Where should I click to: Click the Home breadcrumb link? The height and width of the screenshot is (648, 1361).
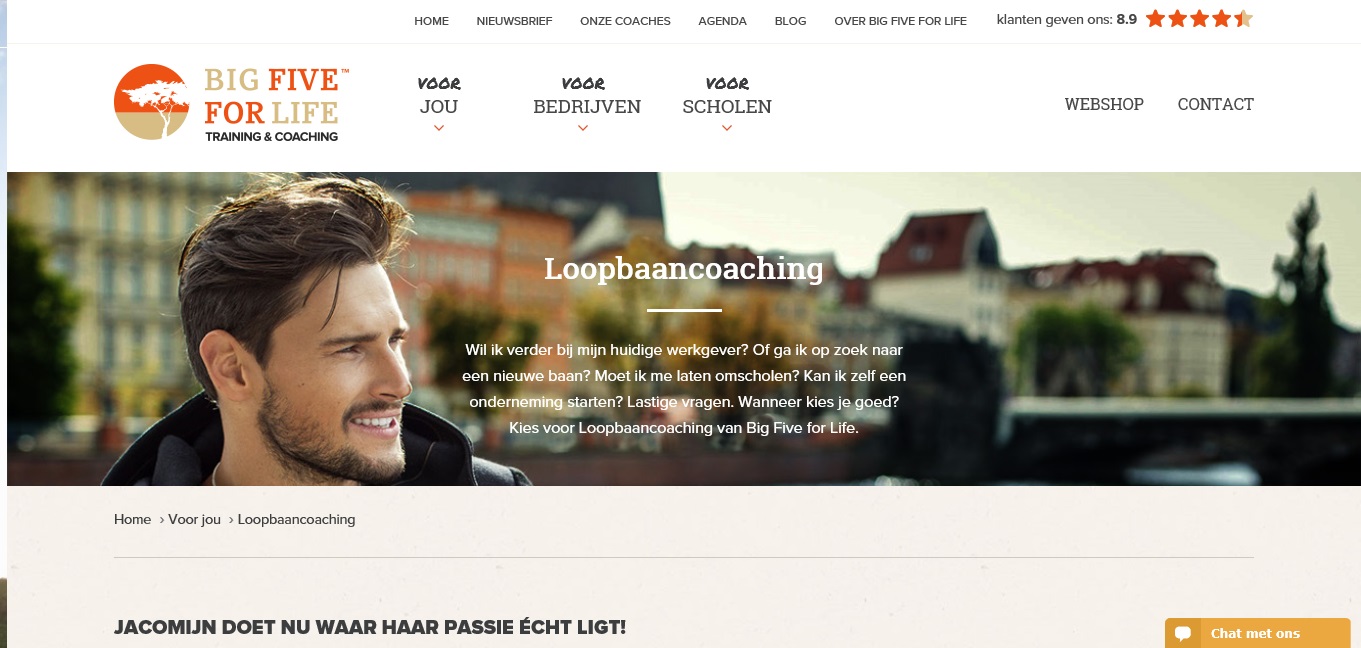tap(132, 520)
